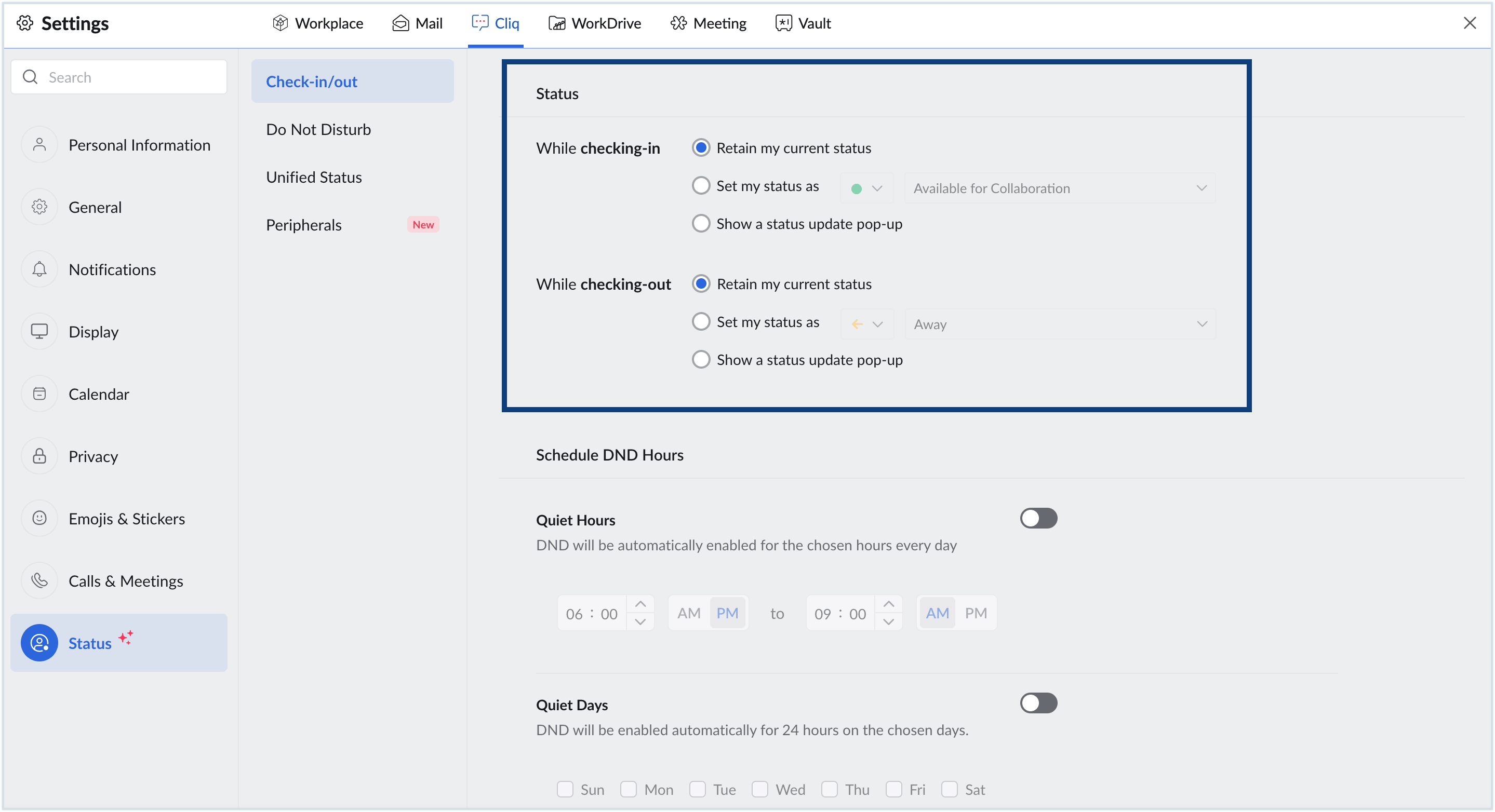Turn on Quiet Days

[1038, 703]
